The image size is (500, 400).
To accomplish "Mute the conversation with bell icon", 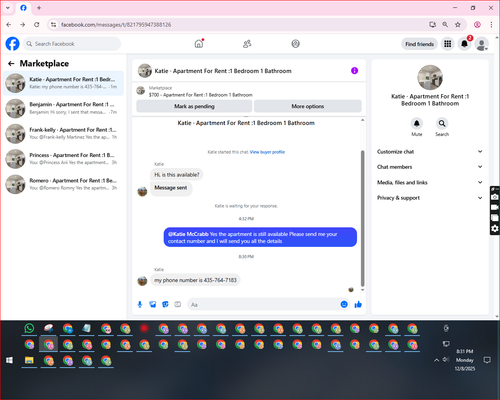I will tap(417, 123).
